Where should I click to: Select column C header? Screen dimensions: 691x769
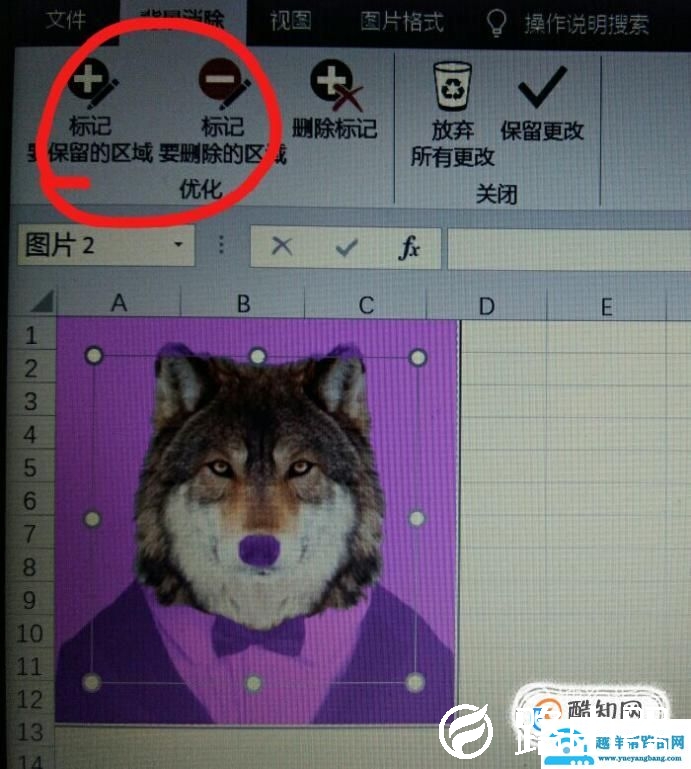coord(366,305)
